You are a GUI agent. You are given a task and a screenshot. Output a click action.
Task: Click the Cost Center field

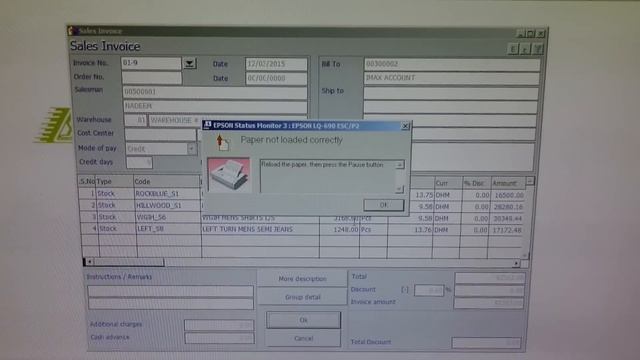160,134
